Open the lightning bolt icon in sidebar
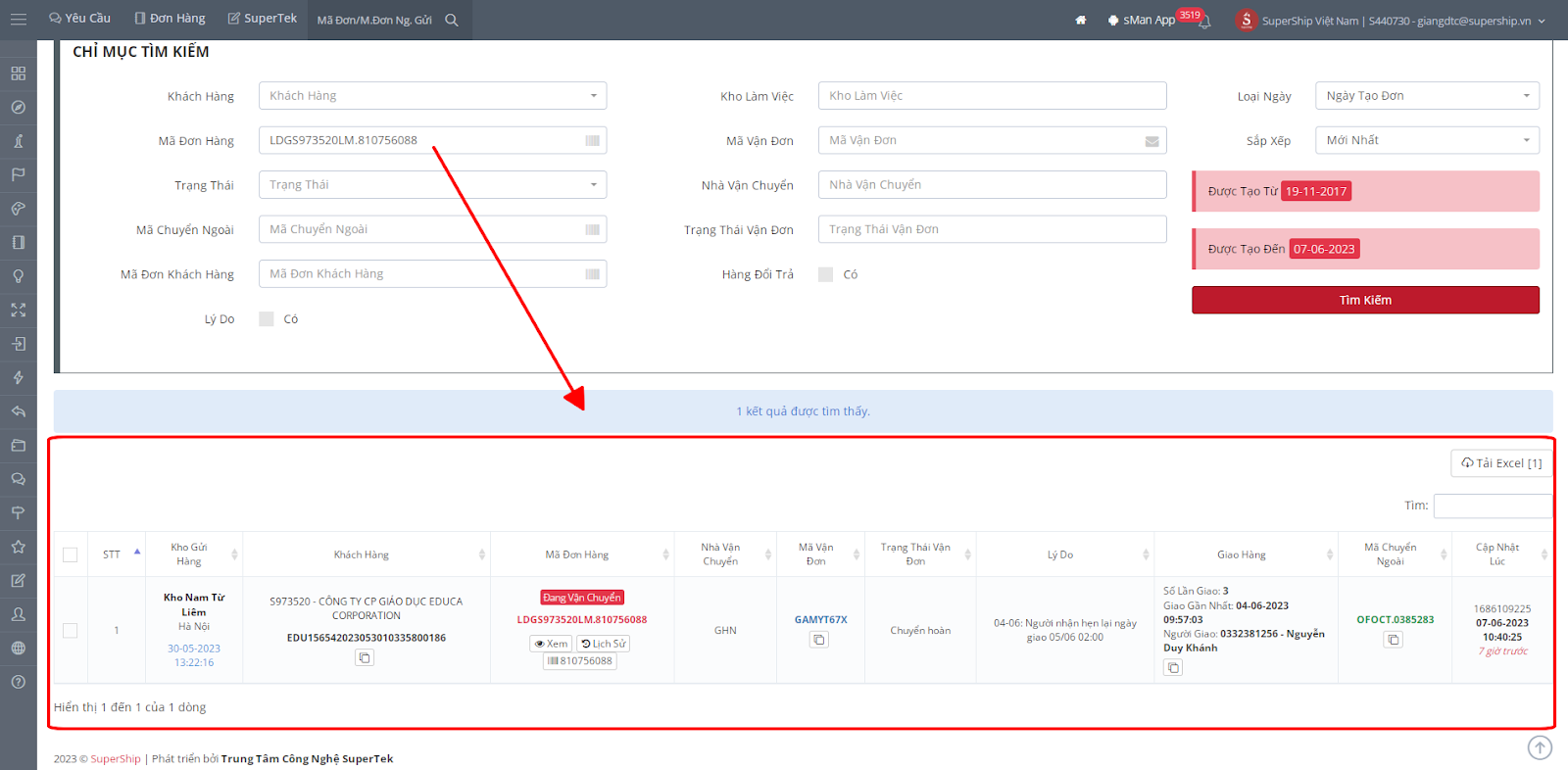The image size is (1568, 770). pos(18,377)
